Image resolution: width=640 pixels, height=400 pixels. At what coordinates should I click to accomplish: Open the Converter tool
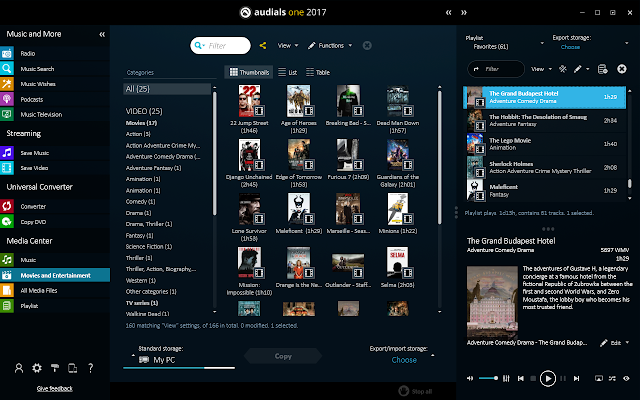[x=33, y=207]
